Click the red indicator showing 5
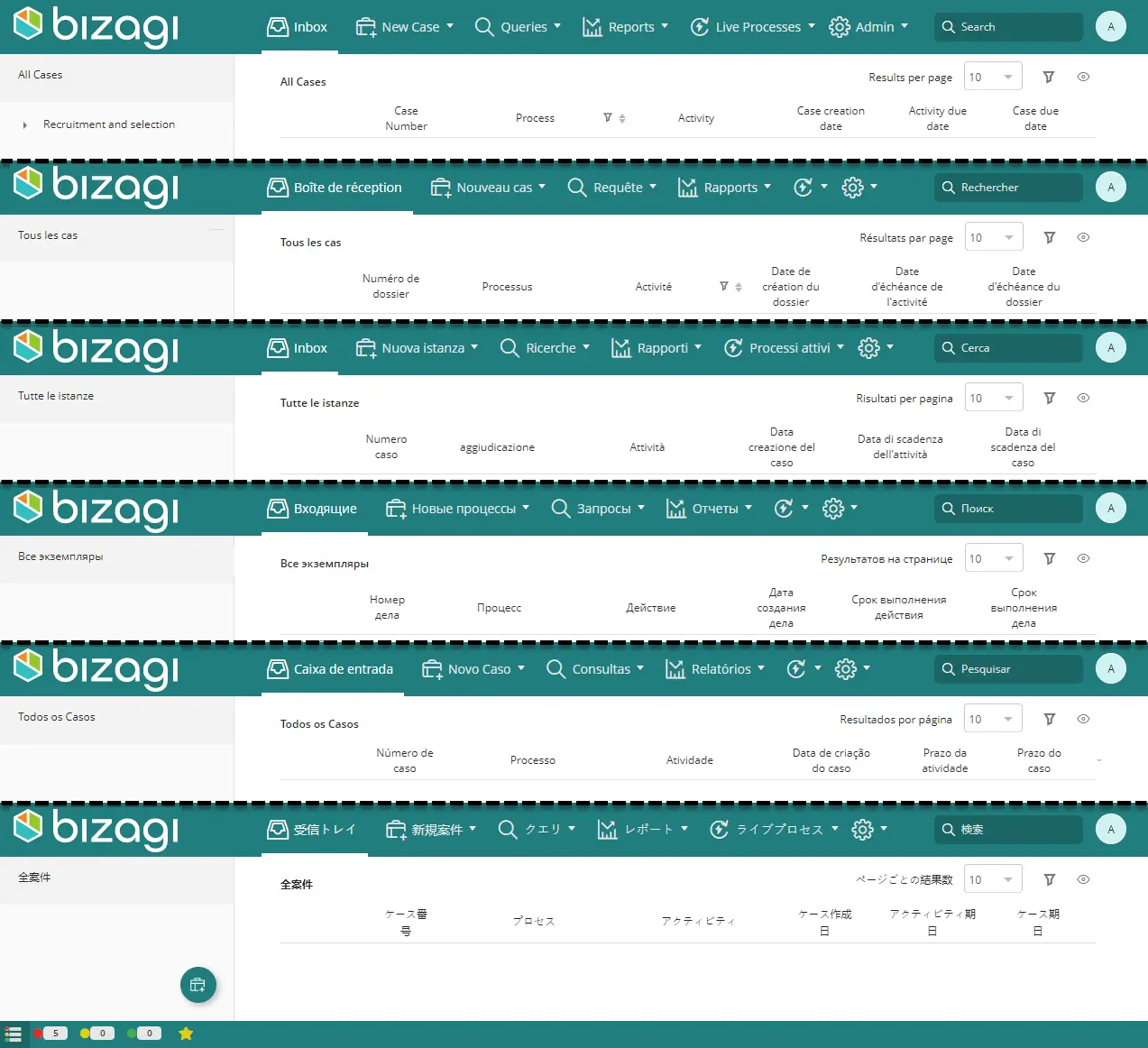Screen dimensions: 1148x1048 coord(51,1034)
